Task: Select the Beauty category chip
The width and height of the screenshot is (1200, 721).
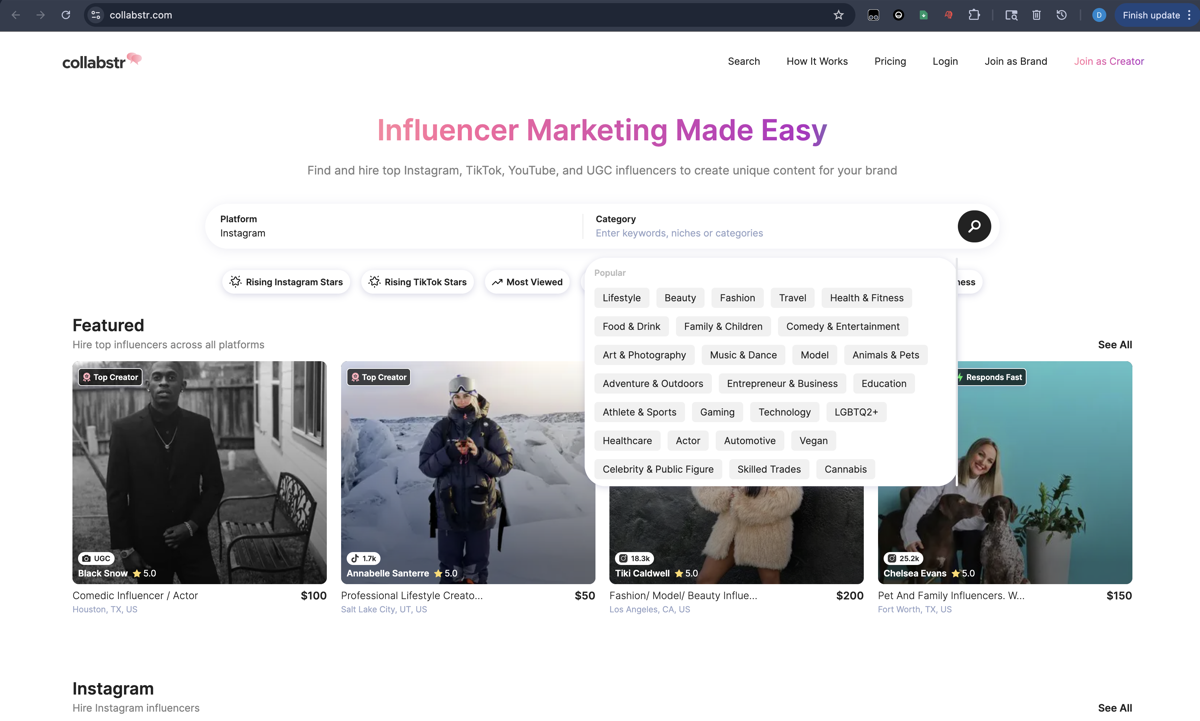Action: coord(680,297)
